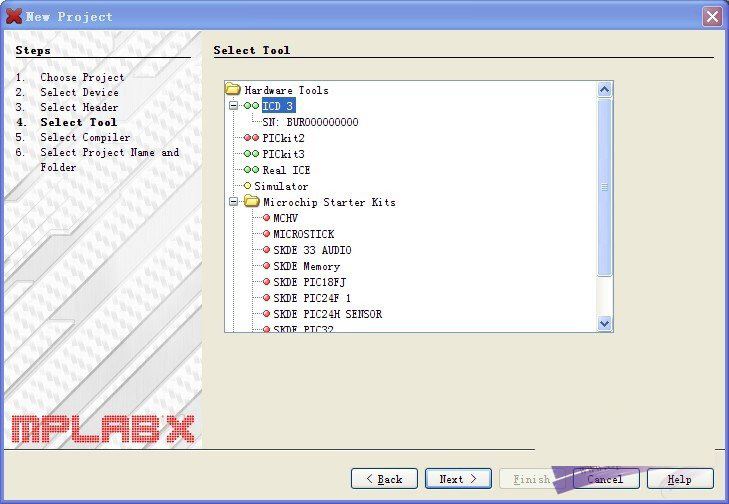Click the red status dots beside PICkit2
Screen dimensions: 729x504
[251, 138]
